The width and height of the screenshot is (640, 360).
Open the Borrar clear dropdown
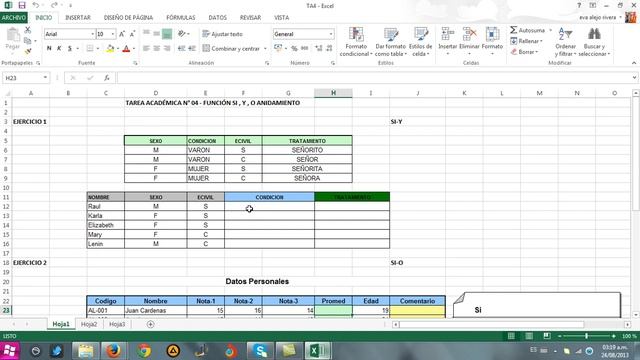(524, 52)
